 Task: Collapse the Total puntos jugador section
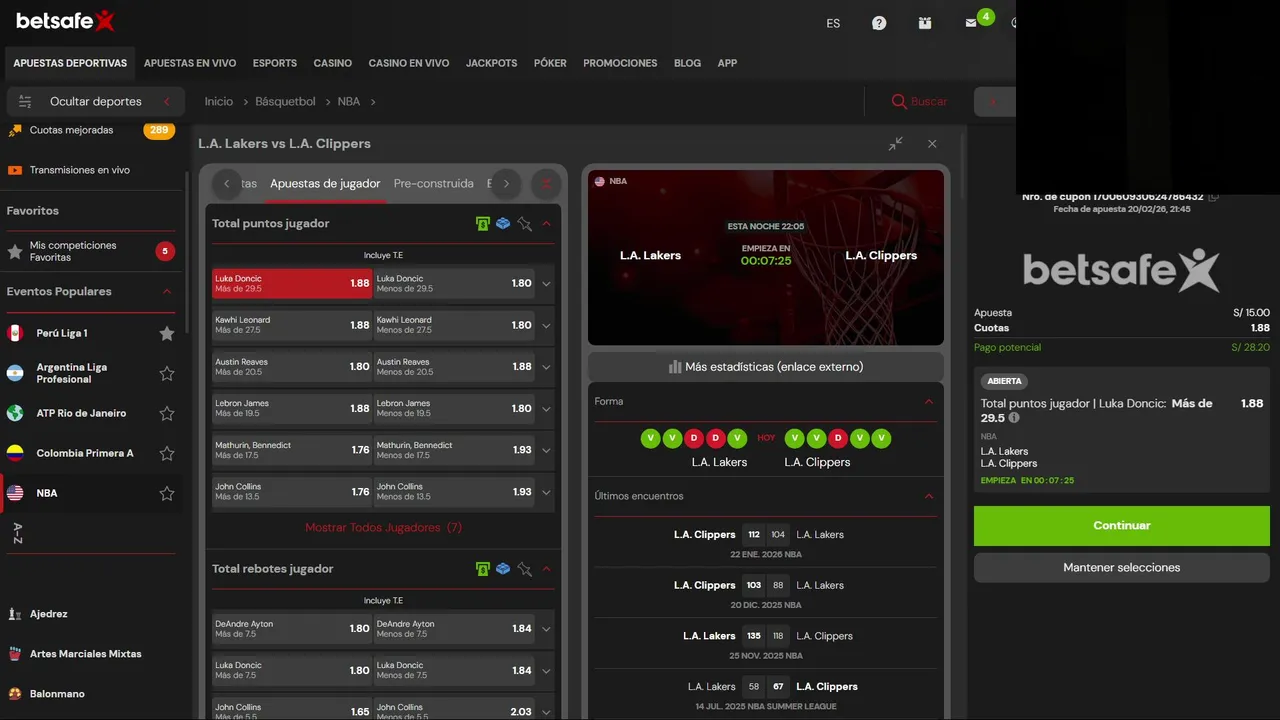pos(546,224)
